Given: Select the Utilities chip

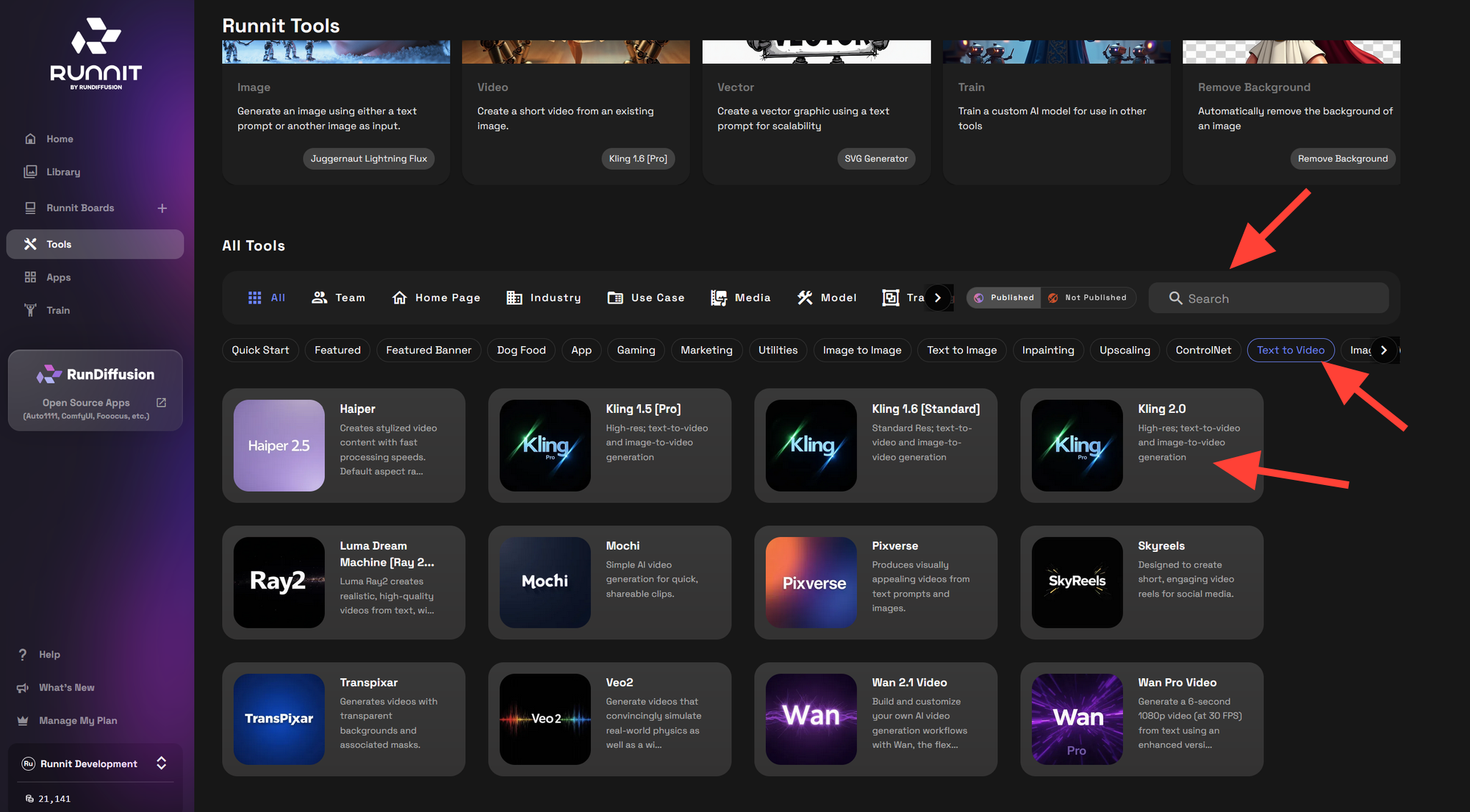Looking at the screenshot, I should click(x=778, y=350).
